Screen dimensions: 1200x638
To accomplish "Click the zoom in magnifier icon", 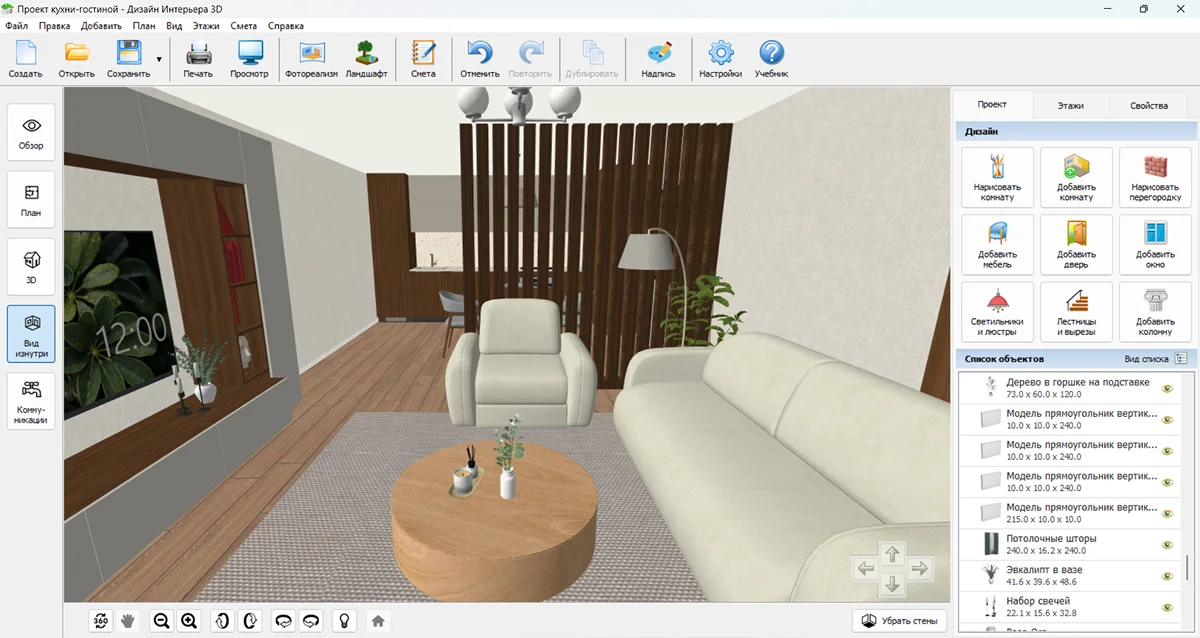I will (x=189, y=621).
